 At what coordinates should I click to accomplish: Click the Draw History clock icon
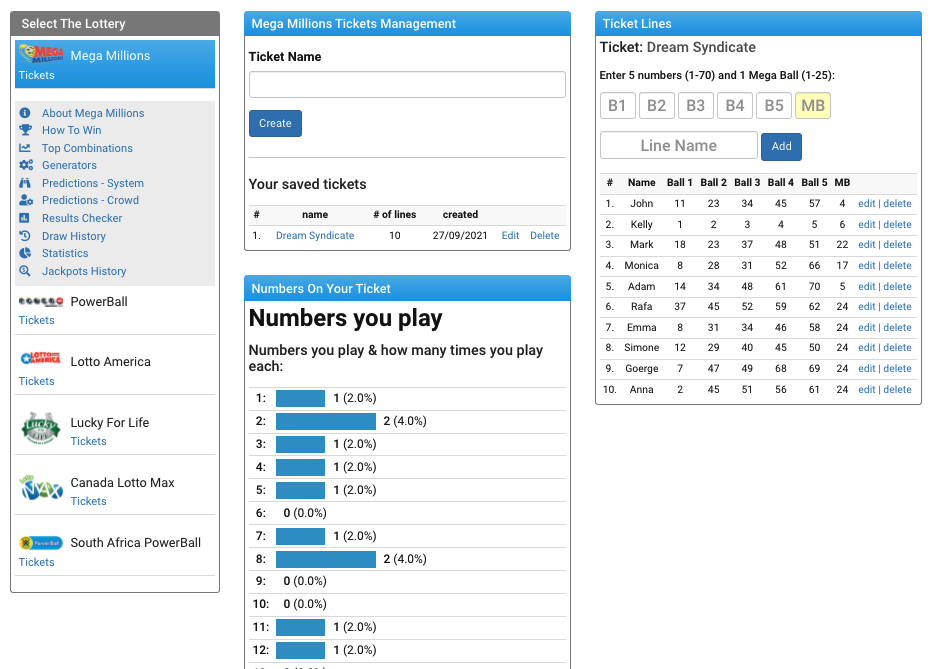(x=27, y=235)
